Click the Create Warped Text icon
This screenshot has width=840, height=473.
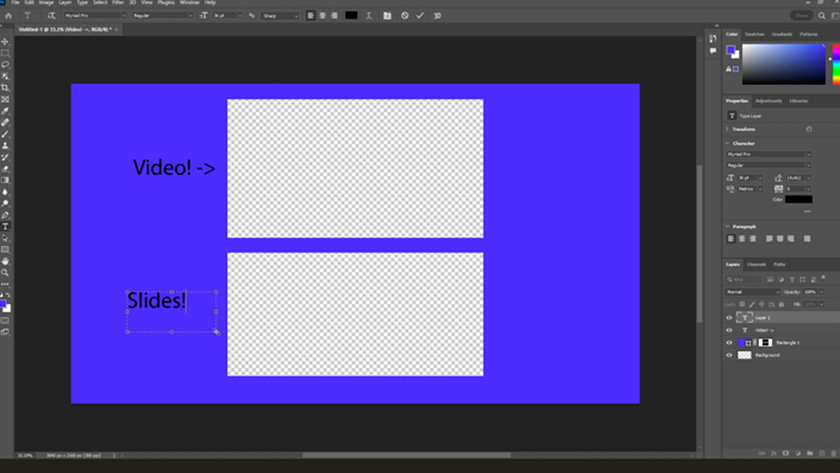370,16
